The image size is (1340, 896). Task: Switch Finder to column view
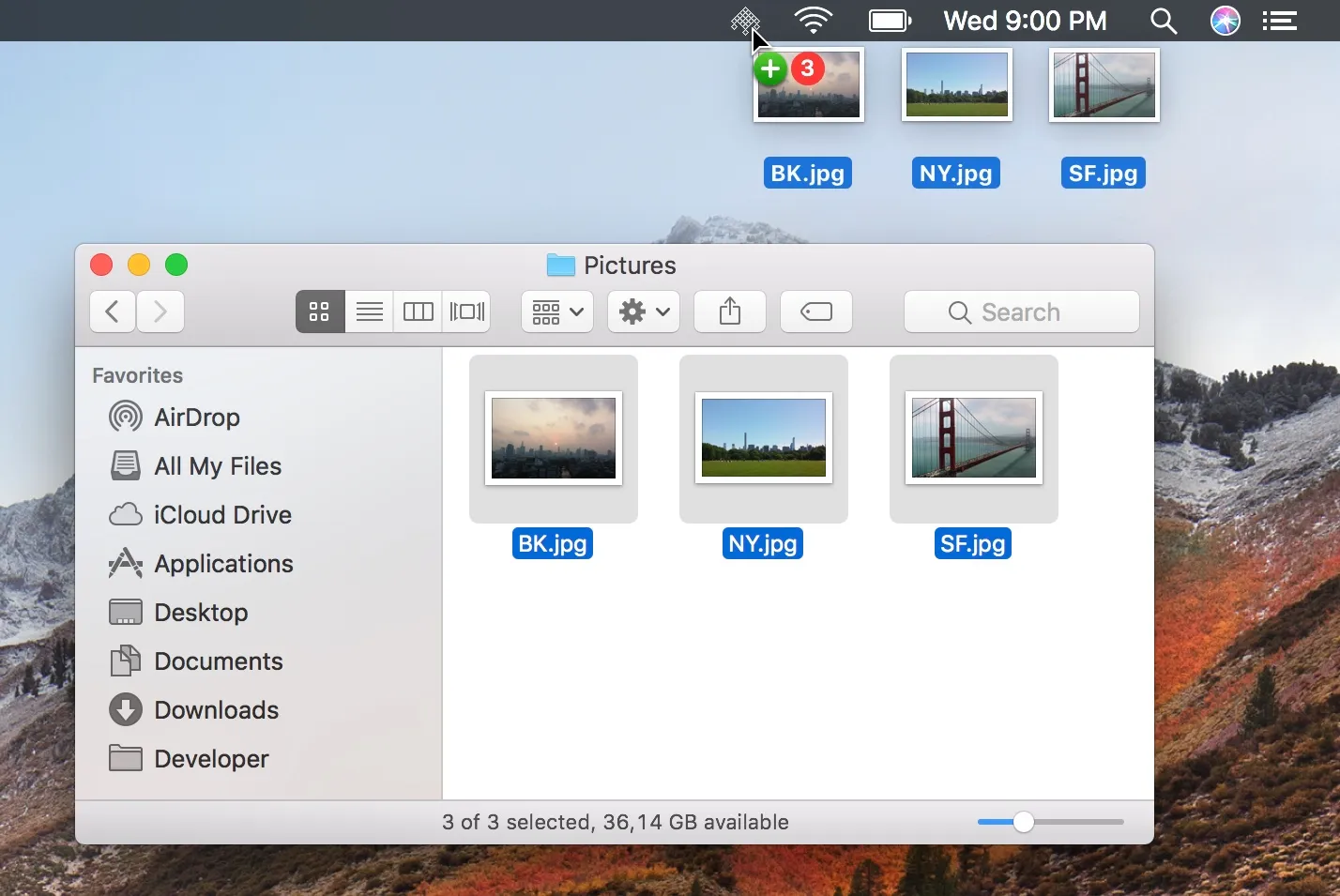[x=417, y=311]
